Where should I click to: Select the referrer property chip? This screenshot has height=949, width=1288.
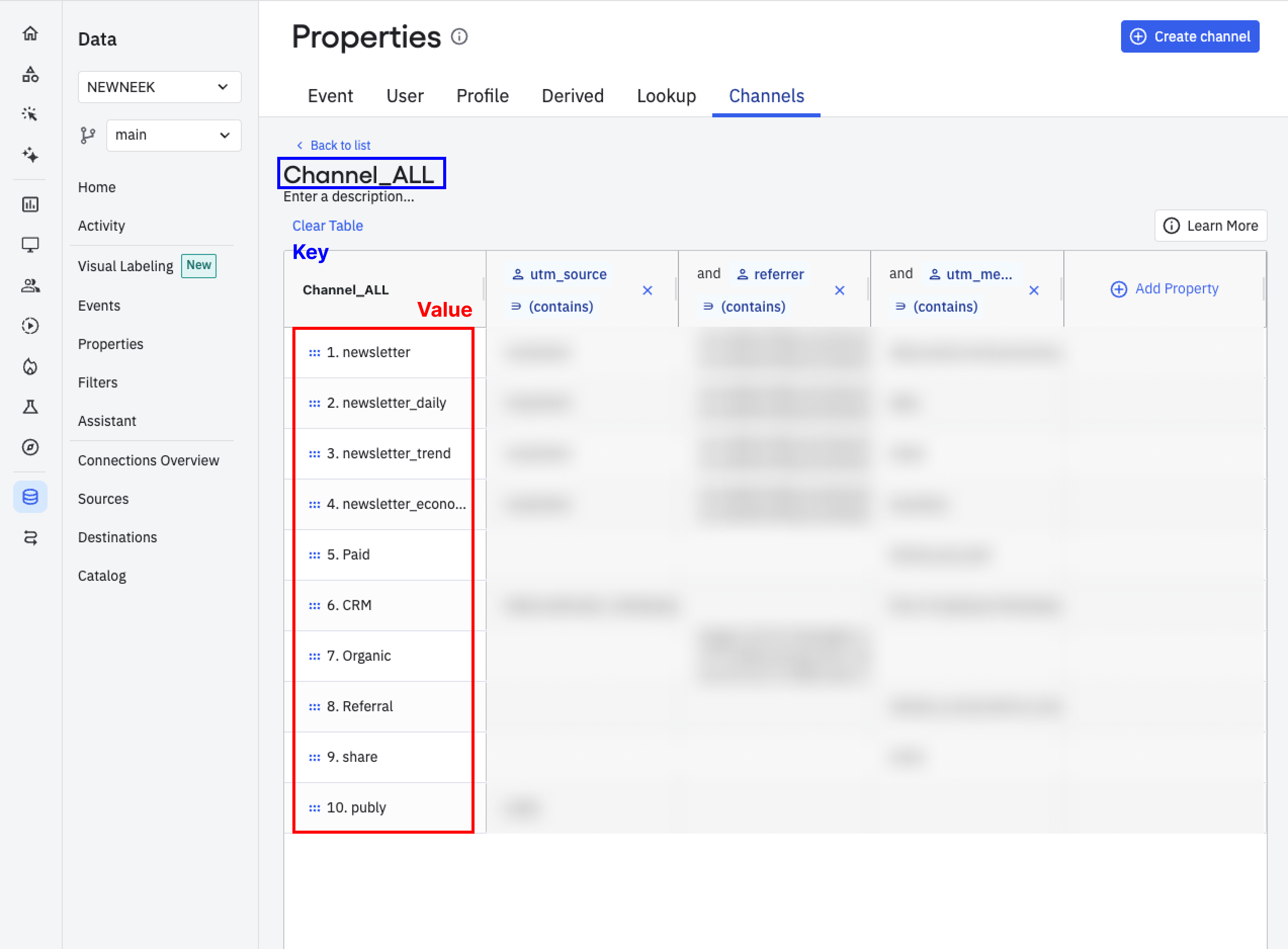point(770,275)
